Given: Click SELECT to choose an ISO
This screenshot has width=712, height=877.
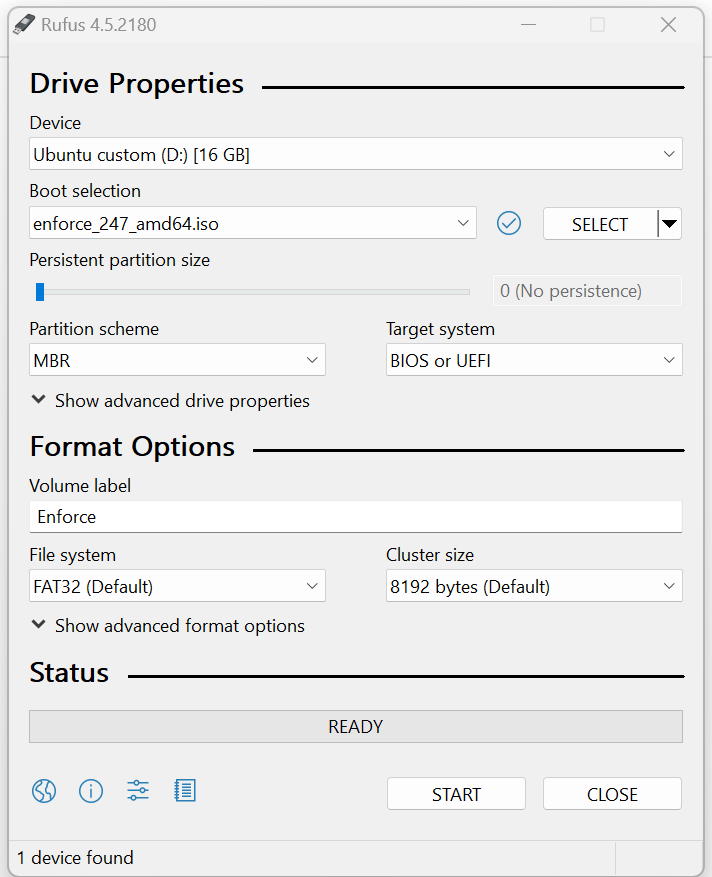Looking at the screenshot, I should (597, 223).
